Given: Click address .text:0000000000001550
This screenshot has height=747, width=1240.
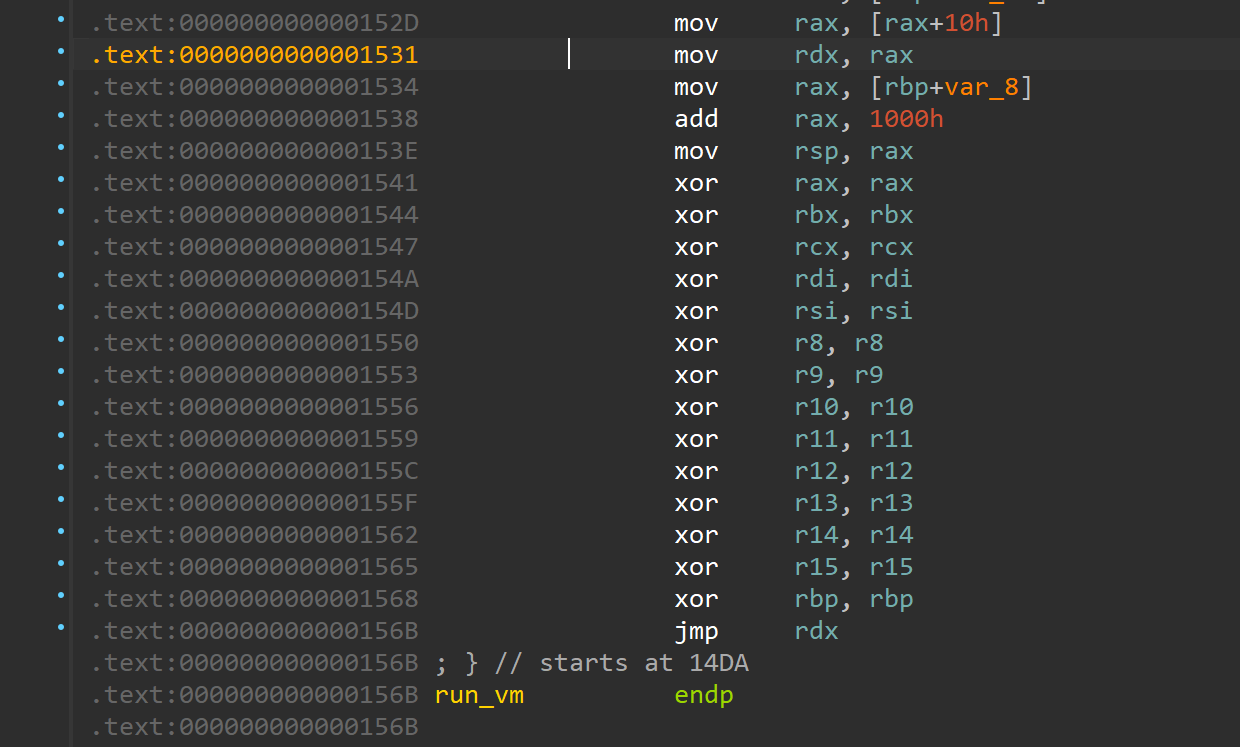Looking at the screenshot, I should [254, 343].
